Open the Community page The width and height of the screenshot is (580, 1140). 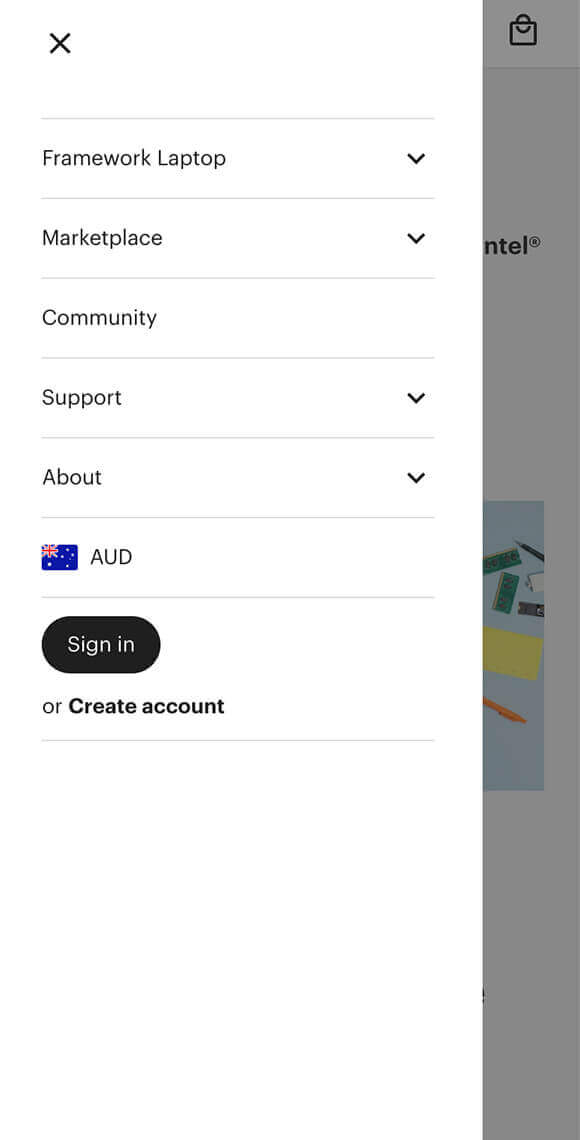click(x=99, y=317)
